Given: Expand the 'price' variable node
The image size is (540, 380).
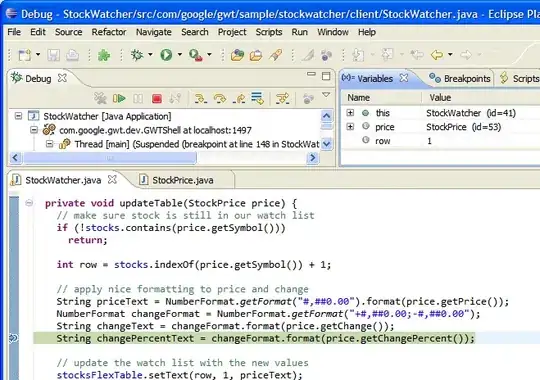Looking at the screenshot, I should (350, 127).
